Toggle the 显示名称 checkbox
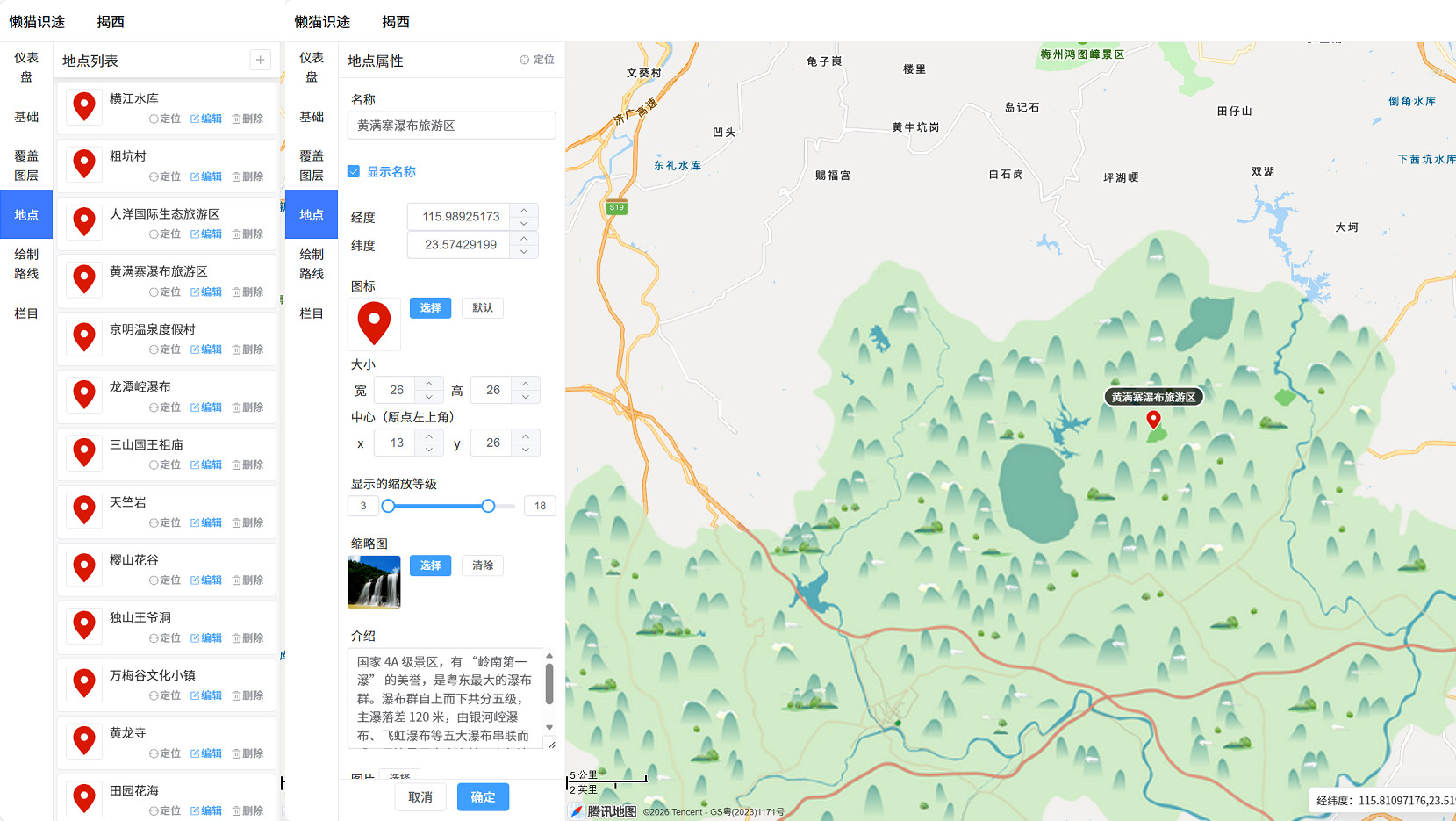This screenshot has height=821, width=1456. click(x=354, y=172)
